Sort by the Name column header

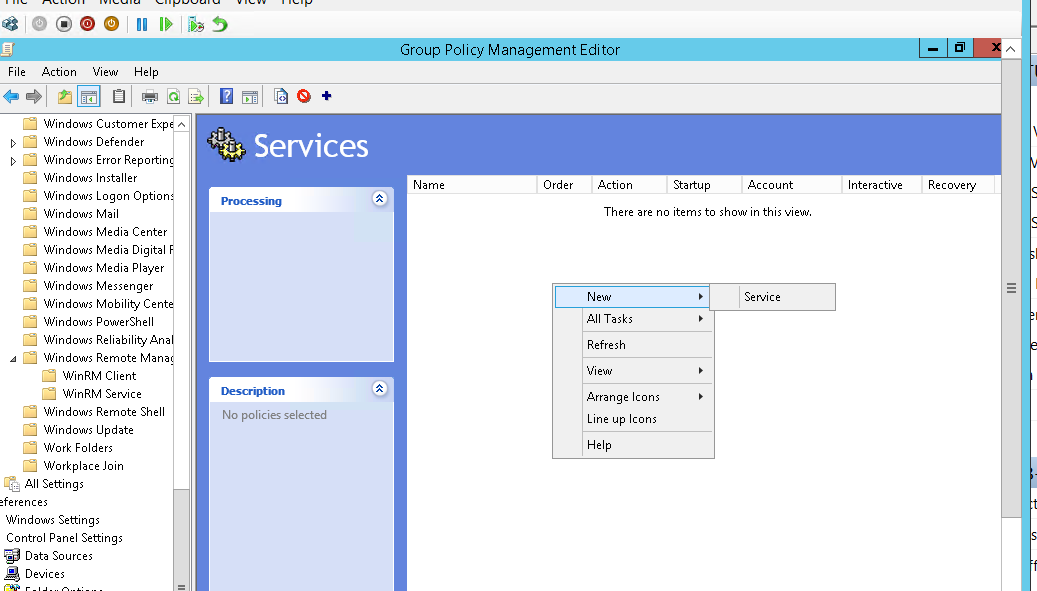472,185
